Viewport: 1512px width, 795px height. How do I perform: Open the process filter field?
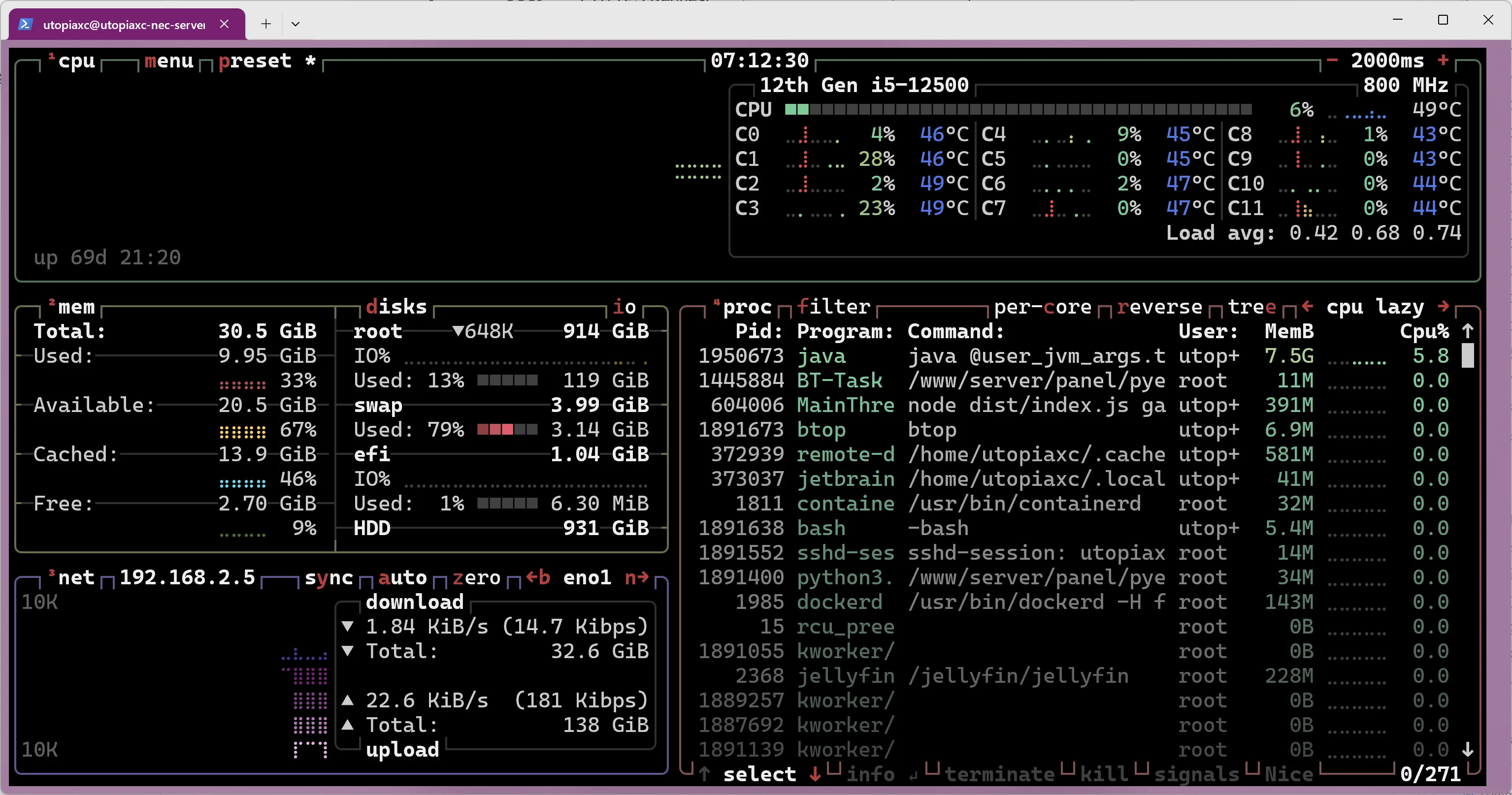click(x=833, y=306)
